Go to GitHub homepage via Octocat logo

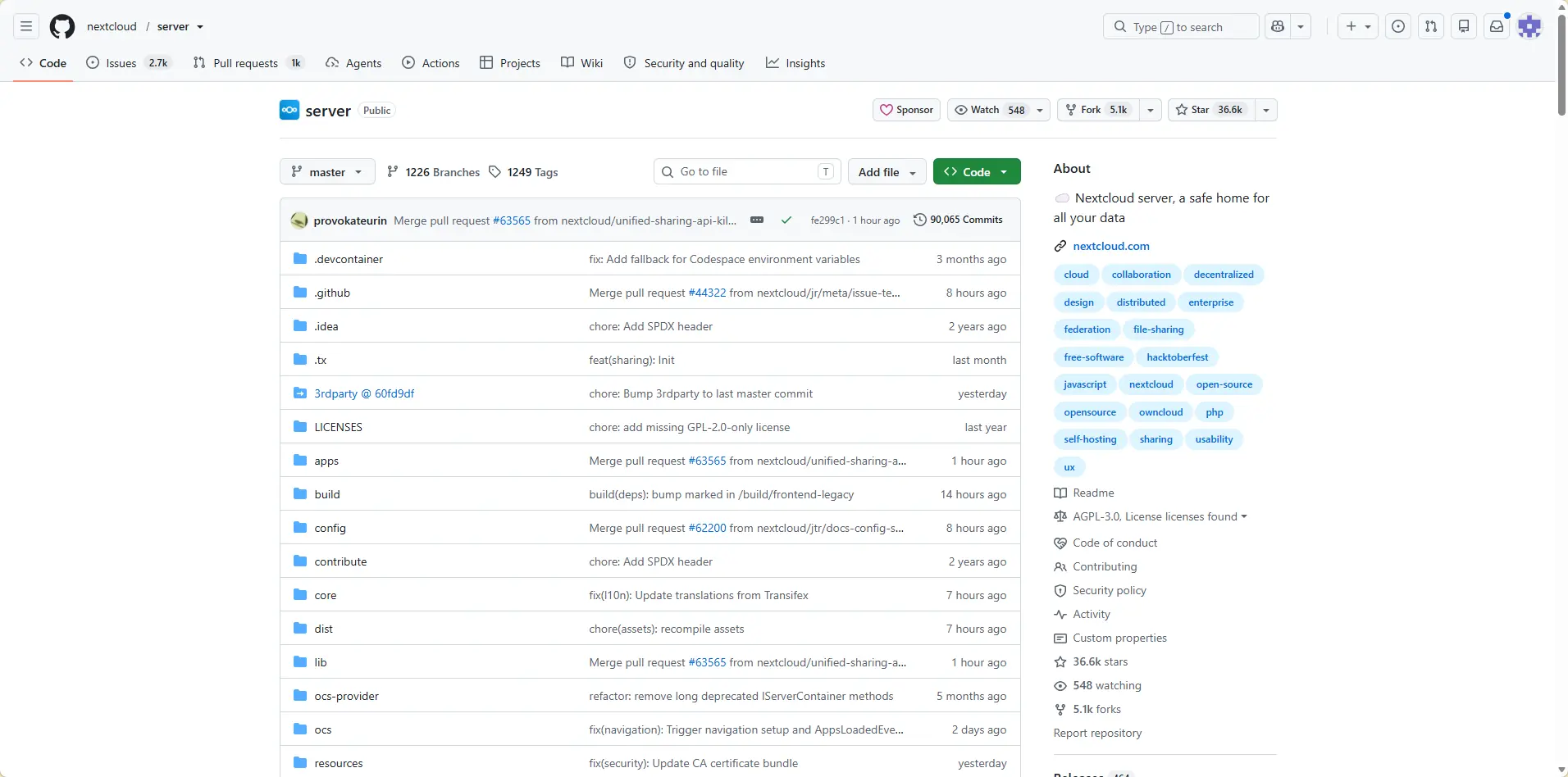click(x=62, y=27)
